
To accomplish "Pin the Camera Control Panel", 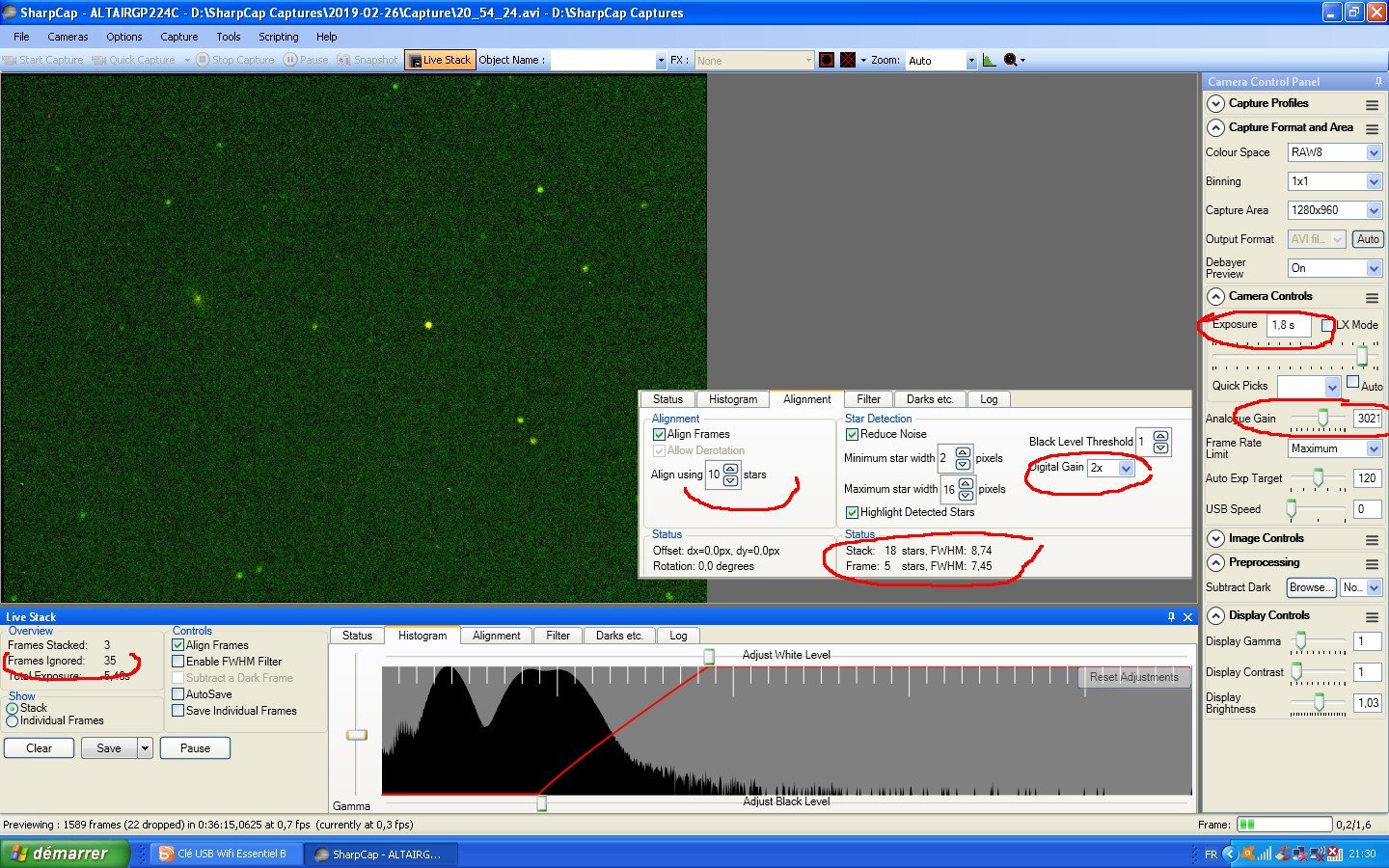I will (x=1378, y=82).
